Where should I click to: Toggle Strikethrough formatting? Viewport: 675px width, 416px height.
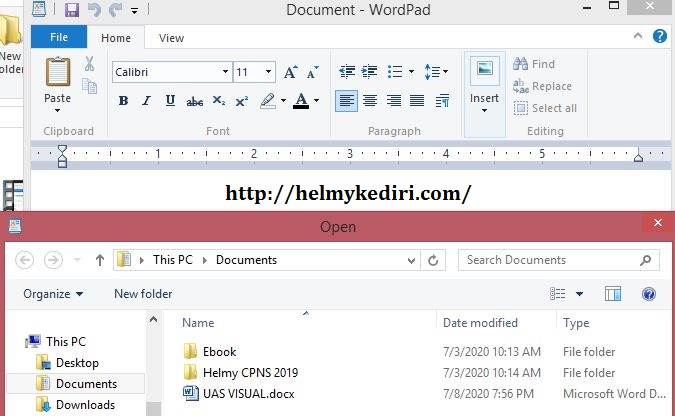click(x=195, y=101)
